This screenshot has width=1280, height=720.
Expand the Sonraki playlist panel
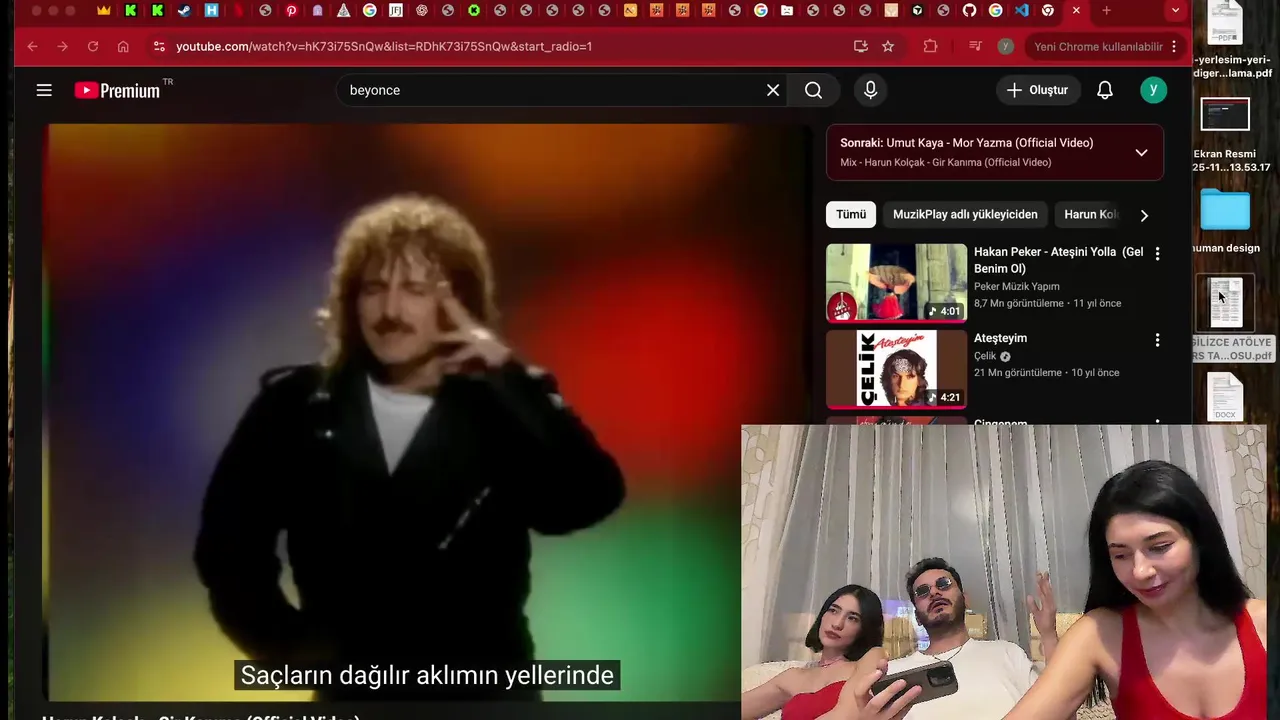click(1141, 152)
